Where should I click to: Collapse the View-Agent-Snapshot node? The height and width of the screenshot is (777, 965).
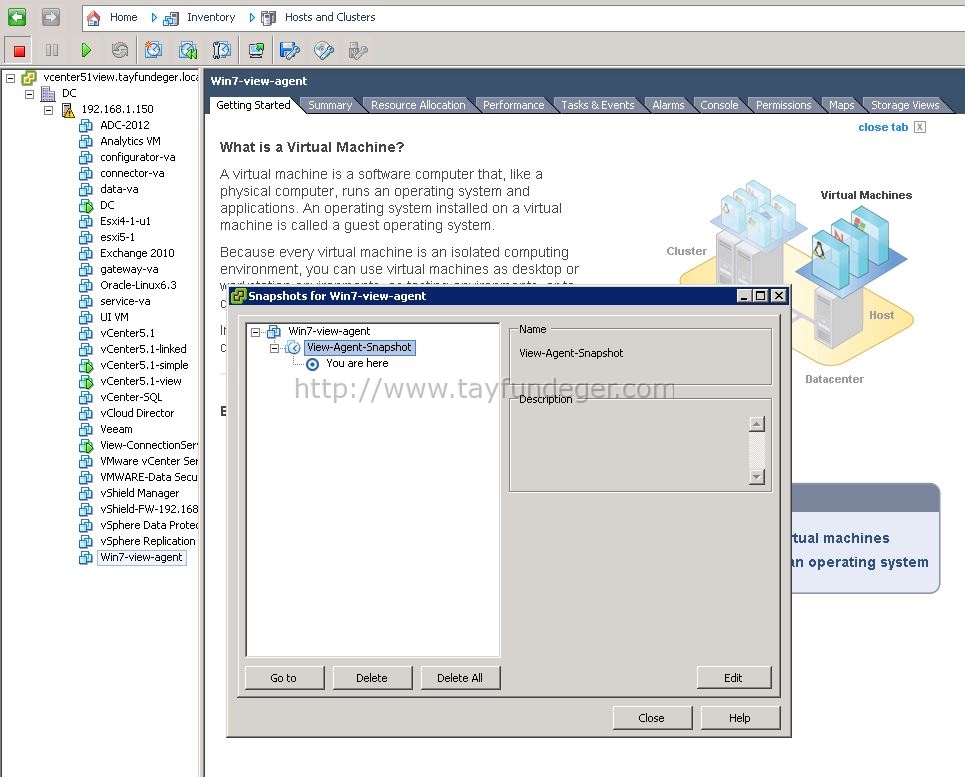coord(274,348)
